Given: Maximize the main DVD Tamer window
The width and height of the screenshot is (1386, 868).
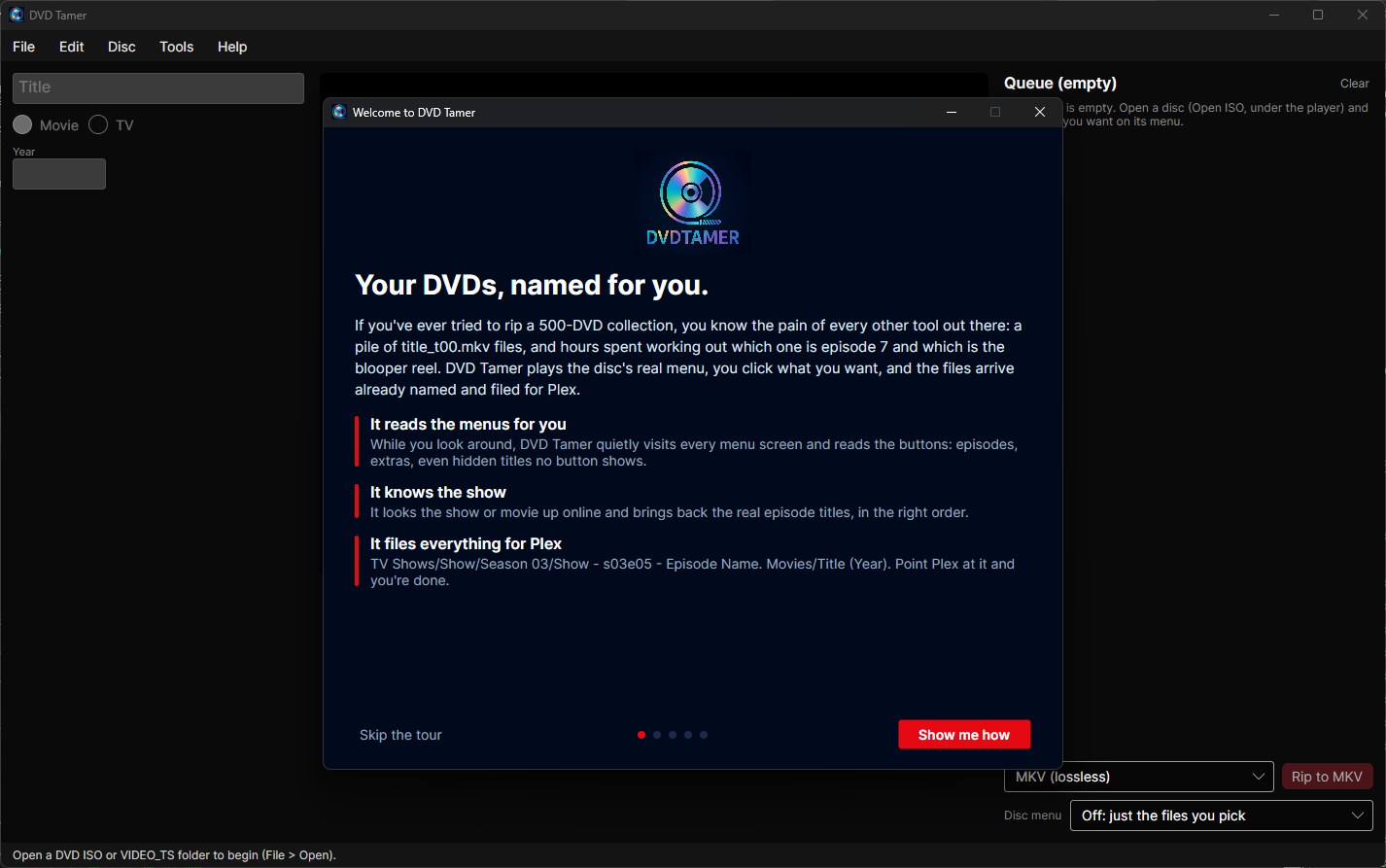Looking at the screenshot, I should [1318, 15].
